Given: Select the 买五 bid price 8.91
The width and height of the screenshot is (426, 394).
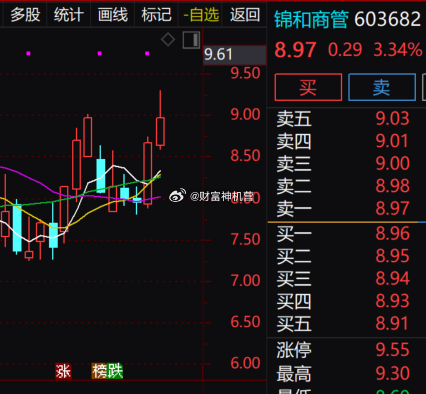Looking at the screenshot, I should pyautogui.click(x=392, y=323).
